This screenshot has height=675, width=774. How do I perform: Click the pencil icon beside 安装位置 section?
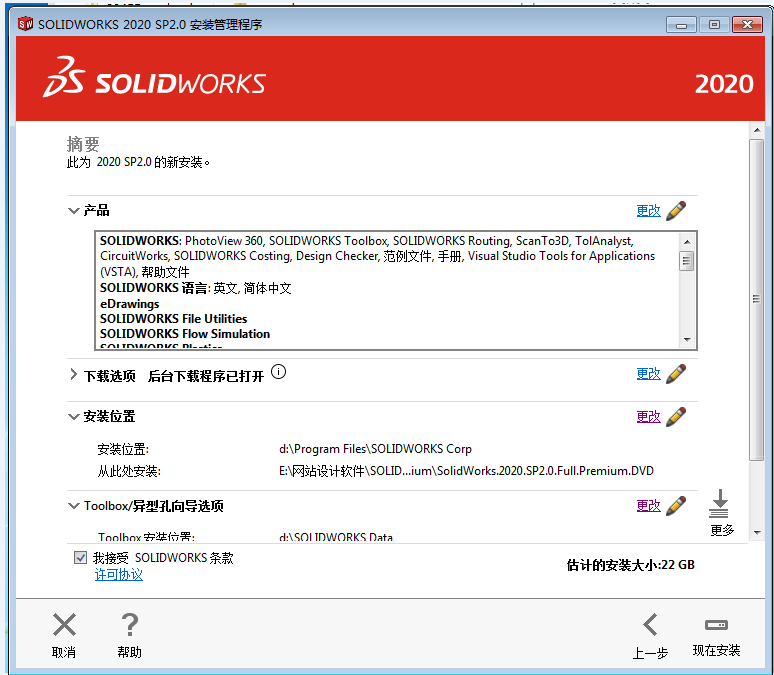point(676,417)
